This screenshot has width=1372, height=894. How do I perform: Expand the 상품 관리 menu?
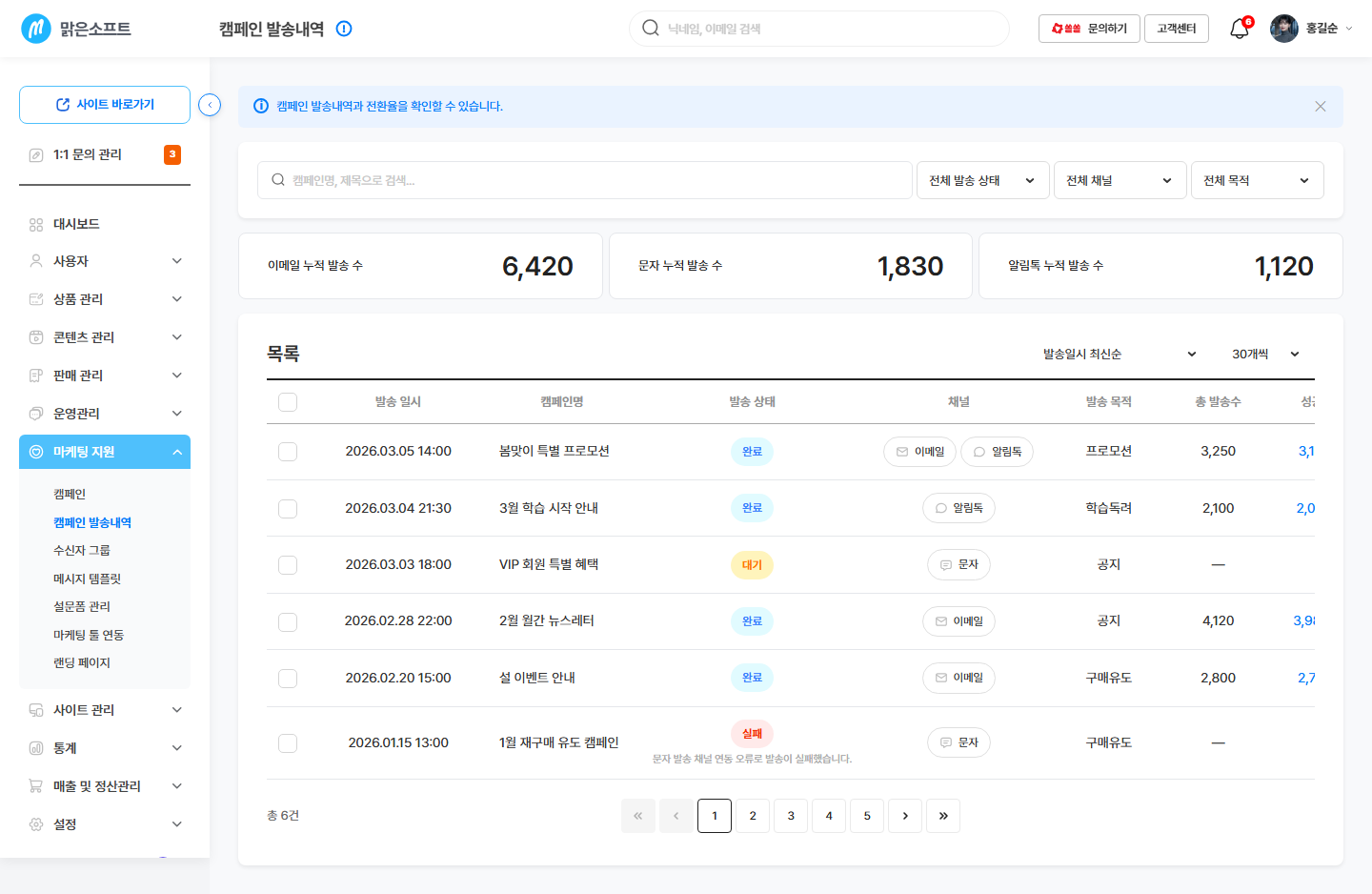[177, 299]
